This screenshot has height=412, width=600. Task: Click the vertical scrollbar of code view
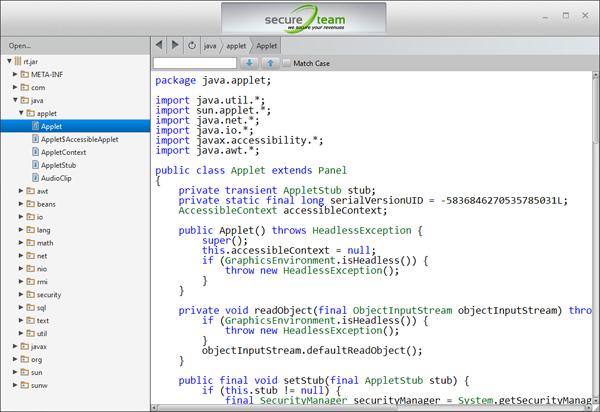(x=596, y=237)
